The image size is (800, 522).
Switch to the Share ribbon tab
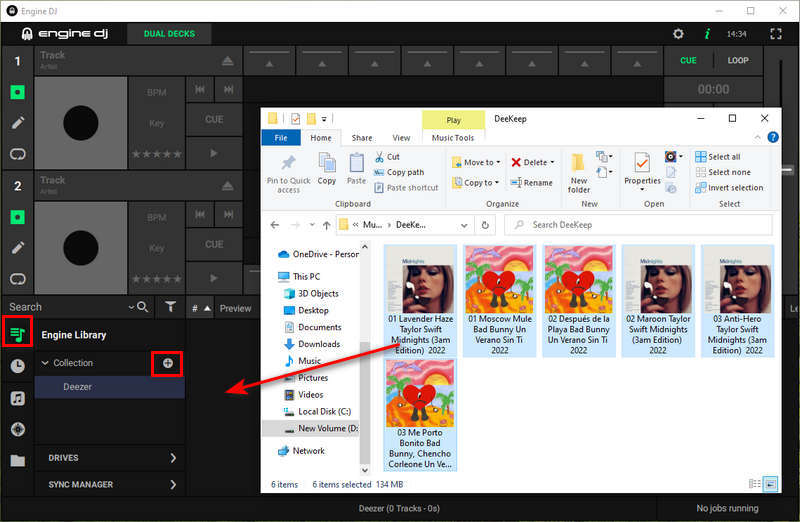tap(362, 138)
